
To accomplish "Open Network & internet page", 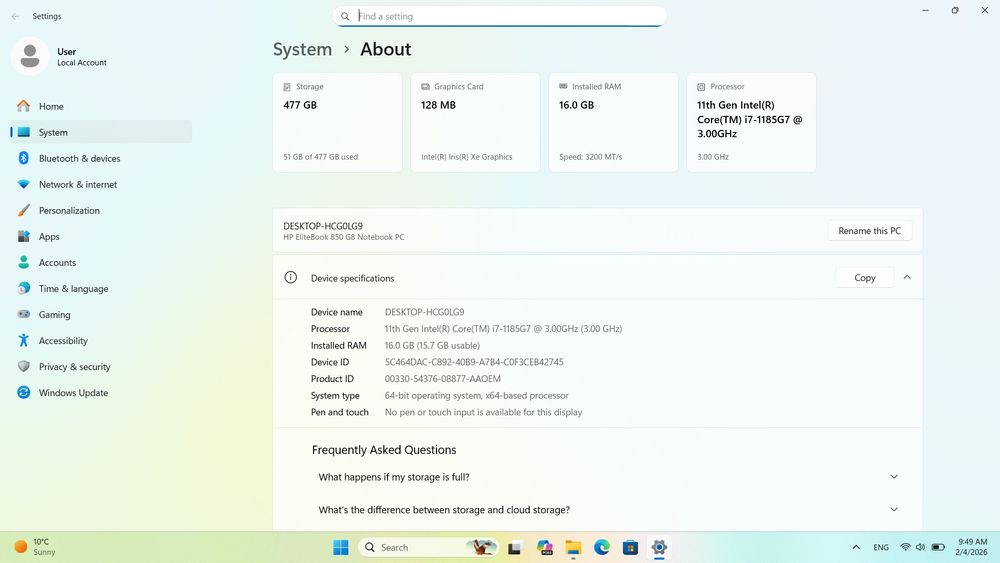I will point(101,184).
